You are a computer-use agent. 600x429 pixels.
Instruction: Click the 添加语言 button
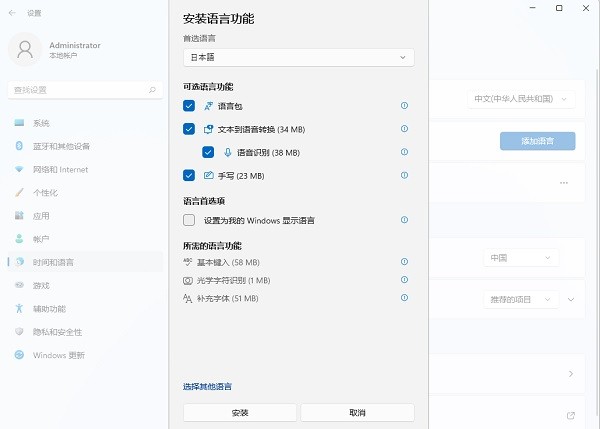537,141
